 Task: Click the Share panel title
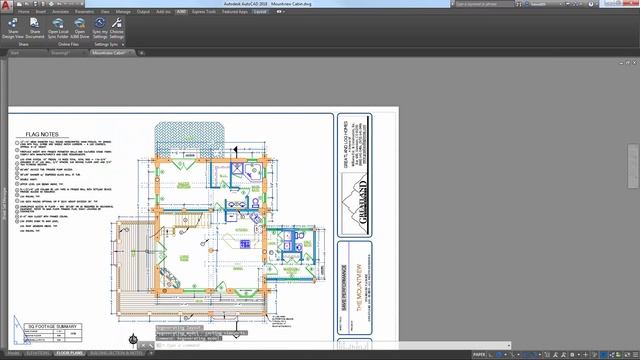tap(23, 44)
